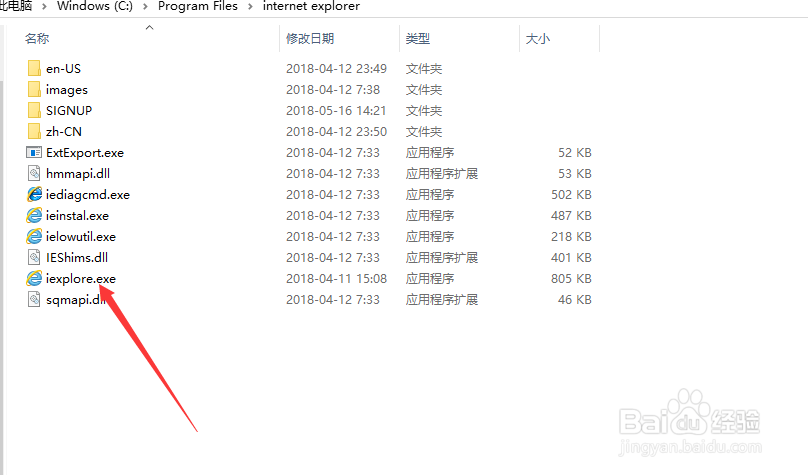Click the 401 KB size value
The width and height of the screenshot is (808, 475).
[x=571, y=258]
